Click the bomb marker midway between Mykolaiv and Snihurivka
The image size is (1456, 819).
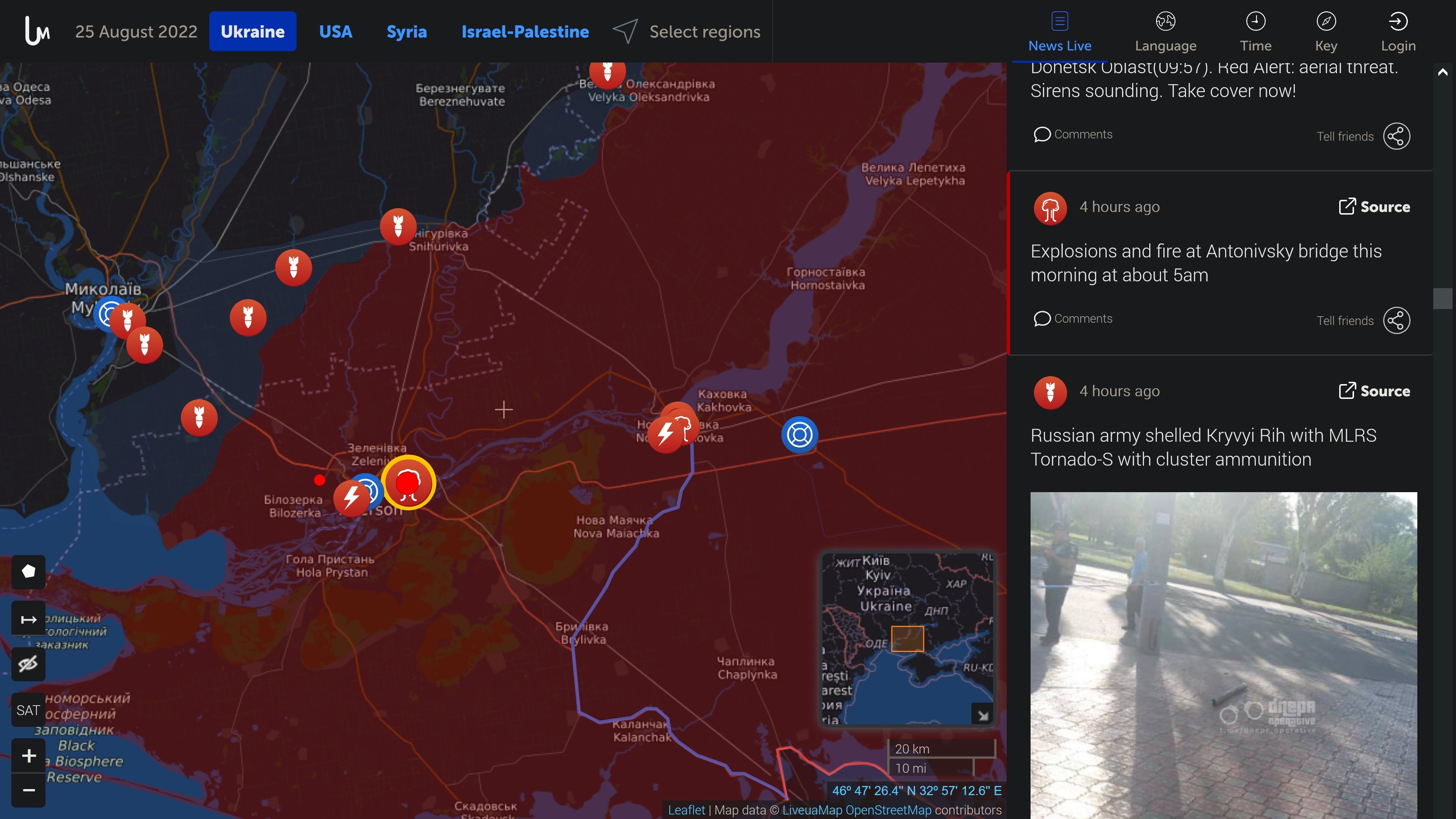coord(248,317)
